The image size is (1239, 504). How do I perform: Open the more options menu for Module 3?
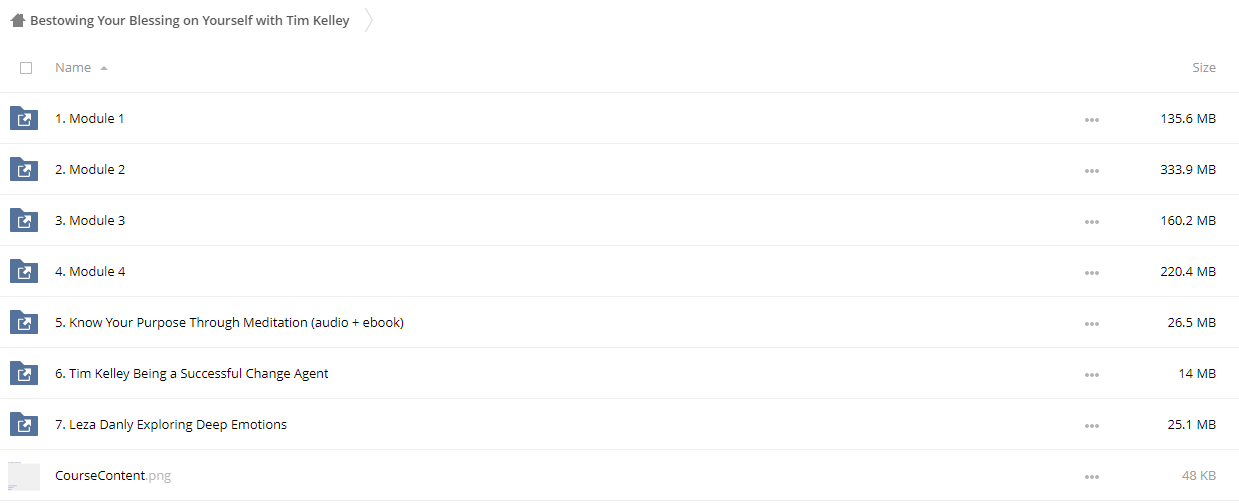(1091, 222)
